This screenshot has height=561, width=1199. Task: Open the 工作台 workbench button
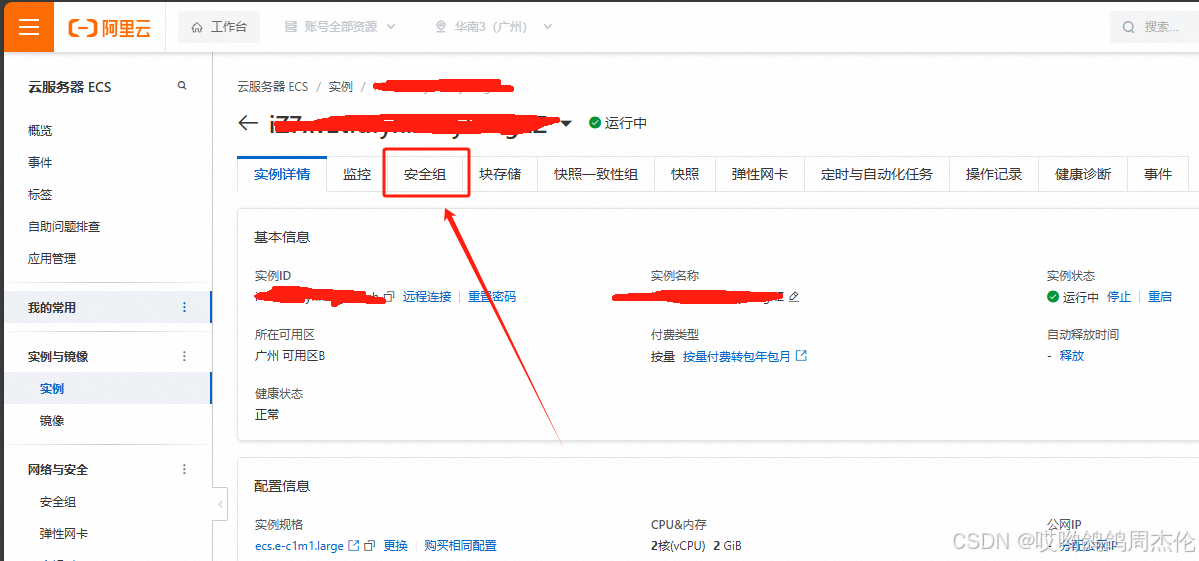coord(219,28)
